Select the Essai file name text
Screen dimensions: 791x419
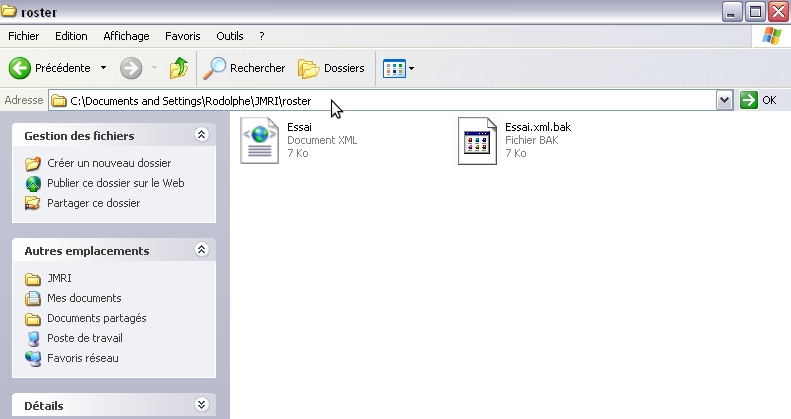299,127
